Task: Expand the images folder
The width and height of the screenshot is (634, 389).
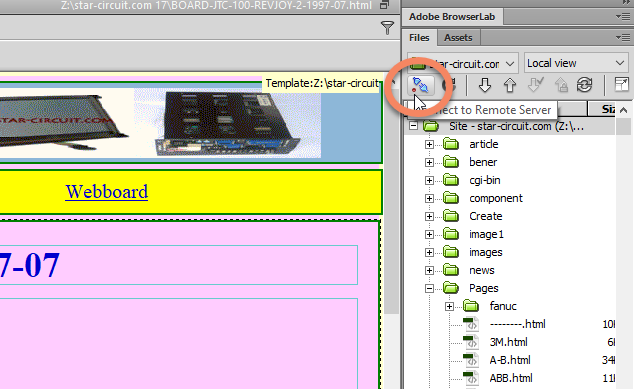Action: point(429,252)
